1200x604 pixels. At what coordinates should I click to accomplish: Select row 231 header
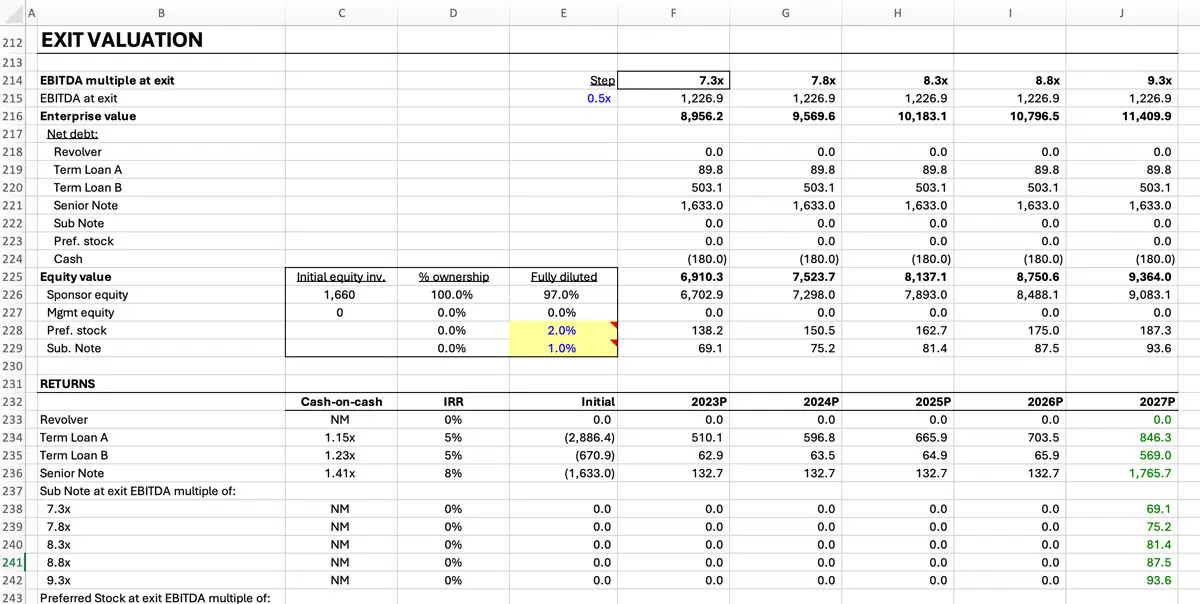(x=12, y=384)
